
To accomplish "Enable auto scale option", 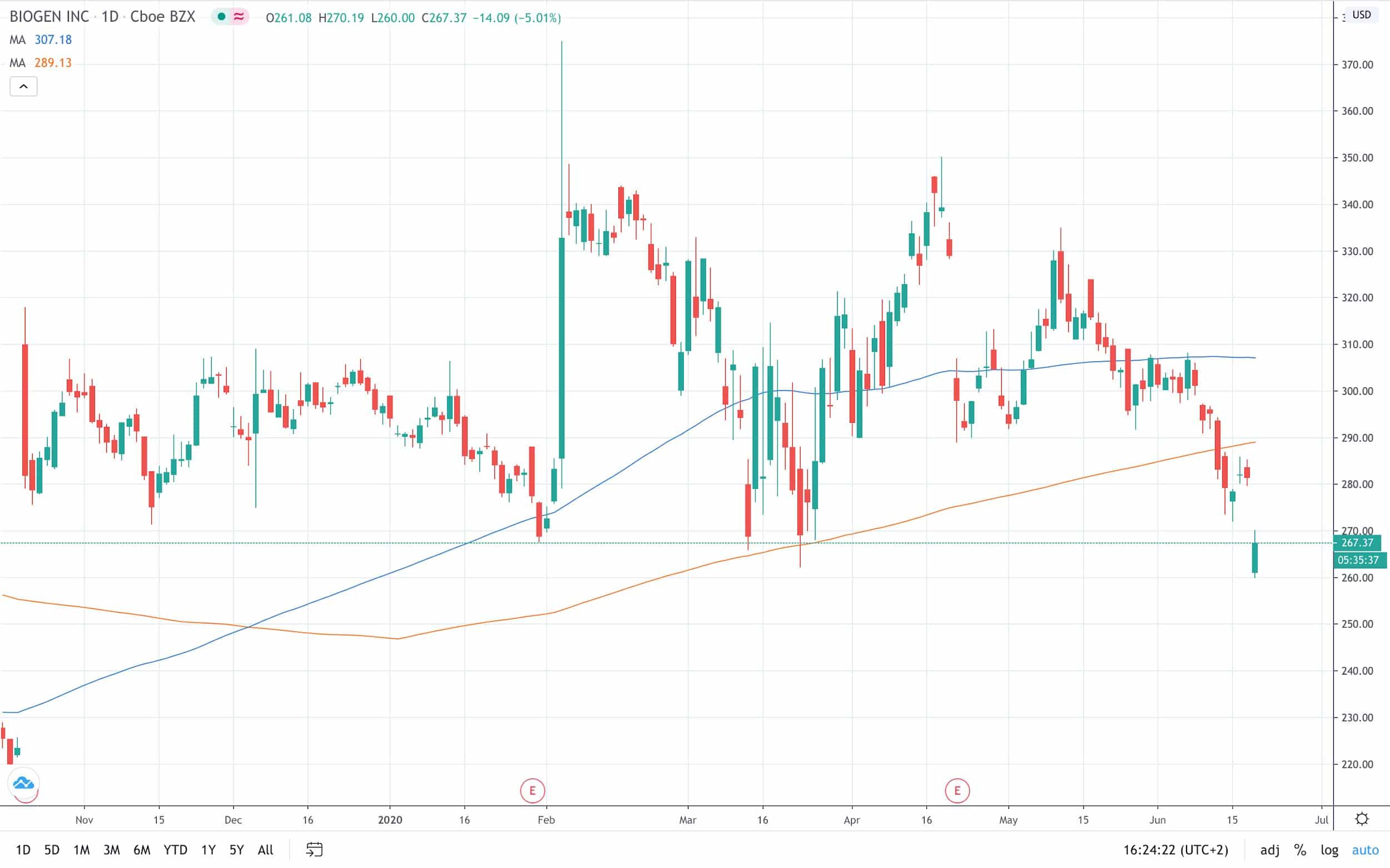I will [x=1366, y=850].
